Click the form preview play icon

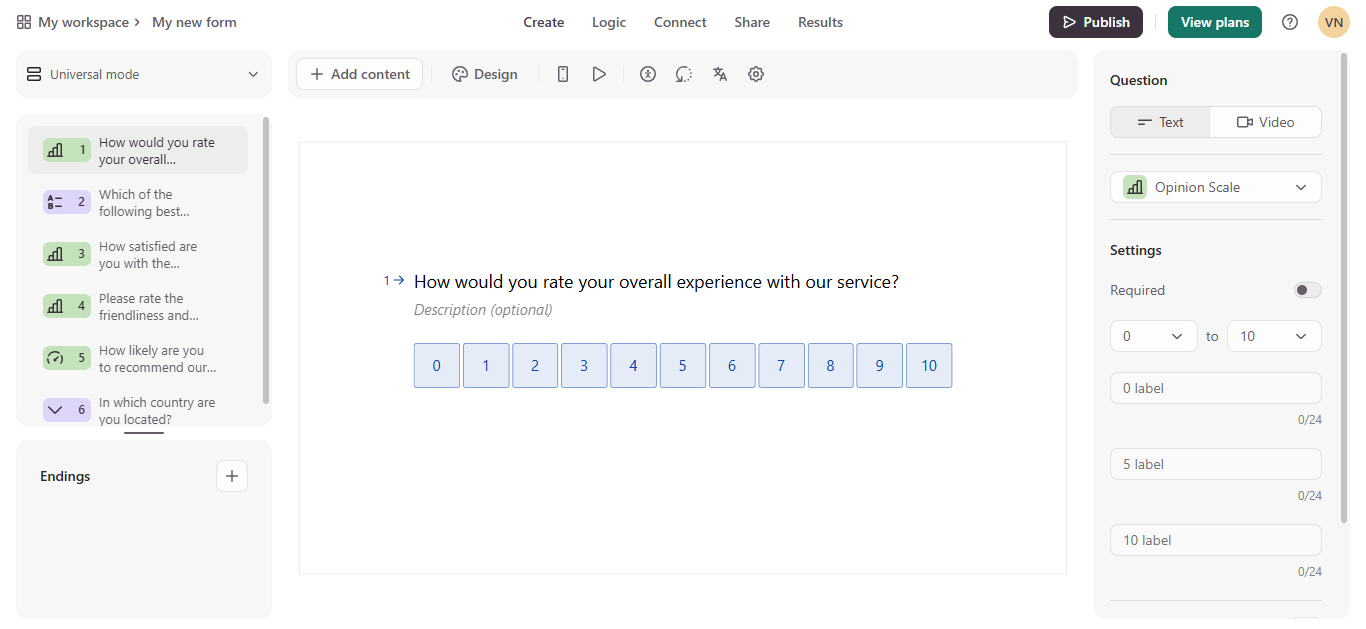599,73
